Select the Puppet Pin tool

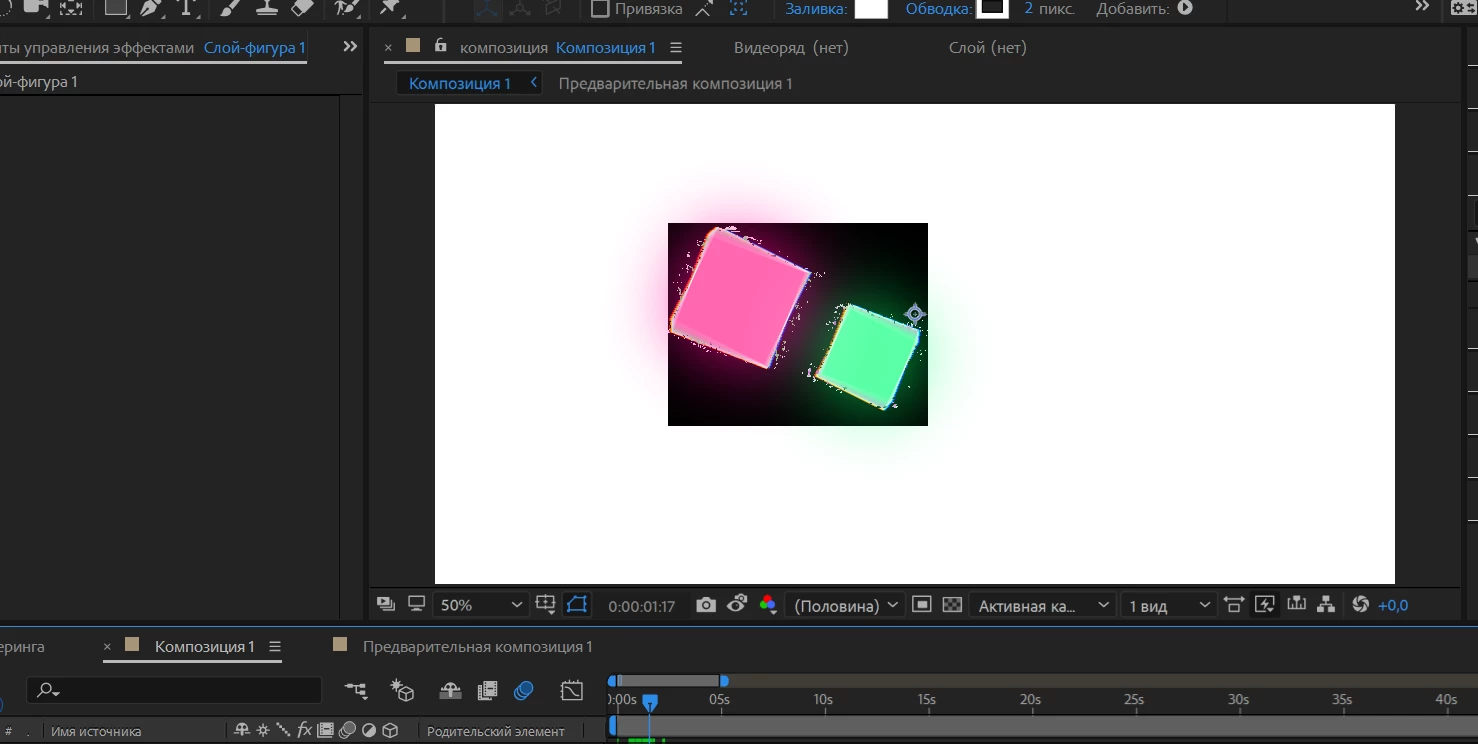click(391, 8)
